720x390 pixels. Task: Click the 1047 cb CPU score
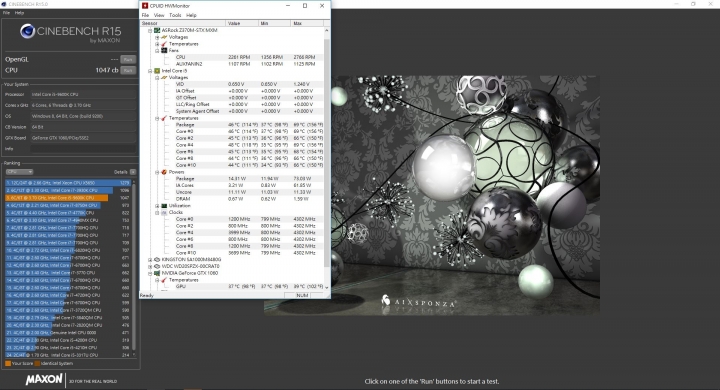point(107,70)
